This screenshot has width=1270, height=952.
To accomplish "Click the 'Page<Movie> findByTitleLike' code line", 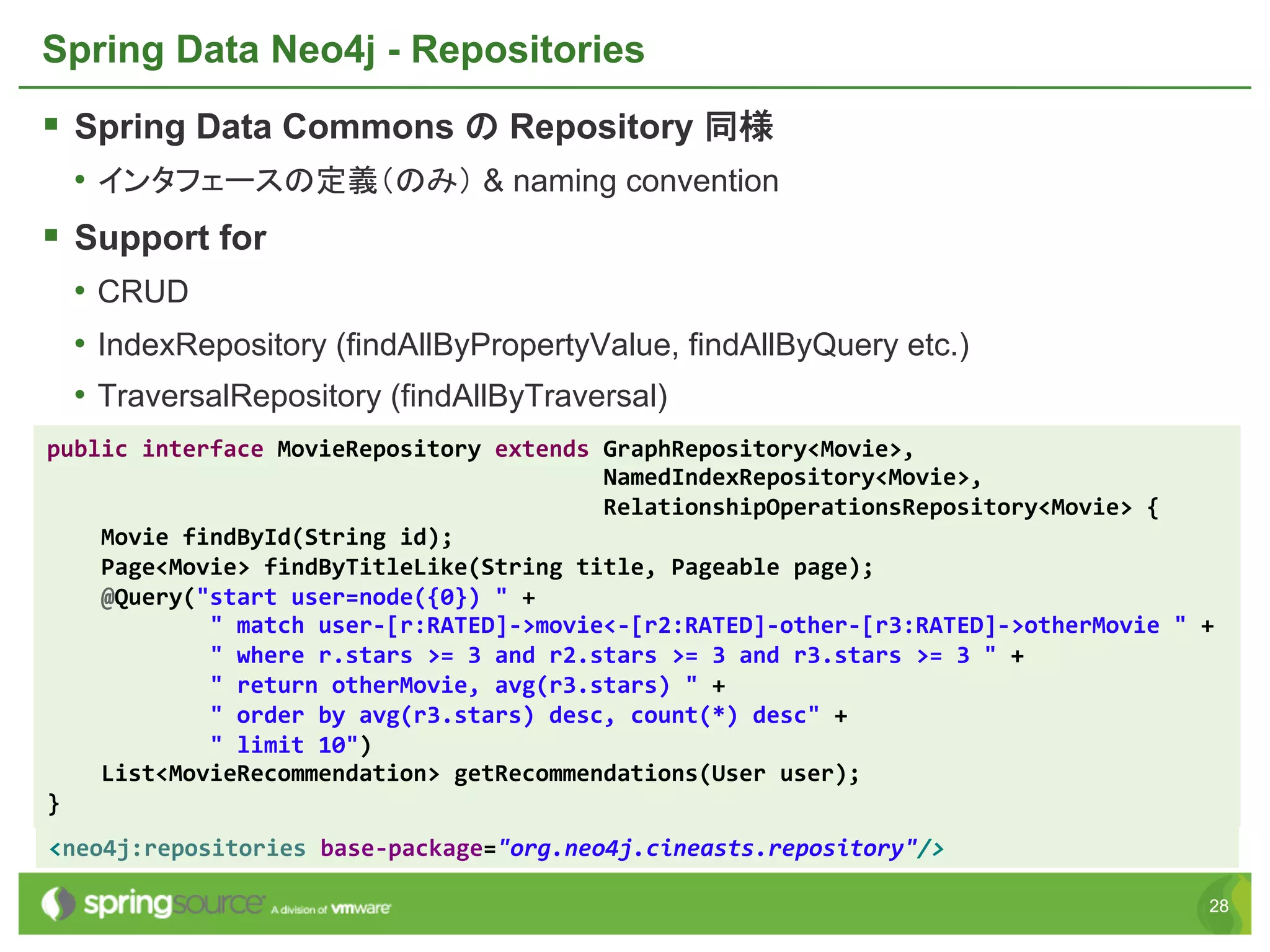I will (x=487, y=567).
